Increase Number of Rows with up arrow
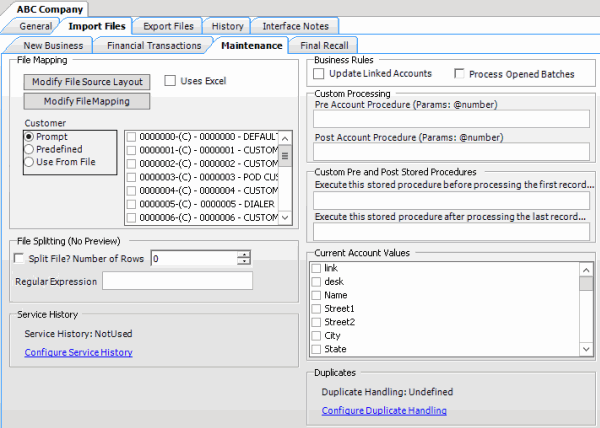The image size is (600, 428). (x=243, y=254)
